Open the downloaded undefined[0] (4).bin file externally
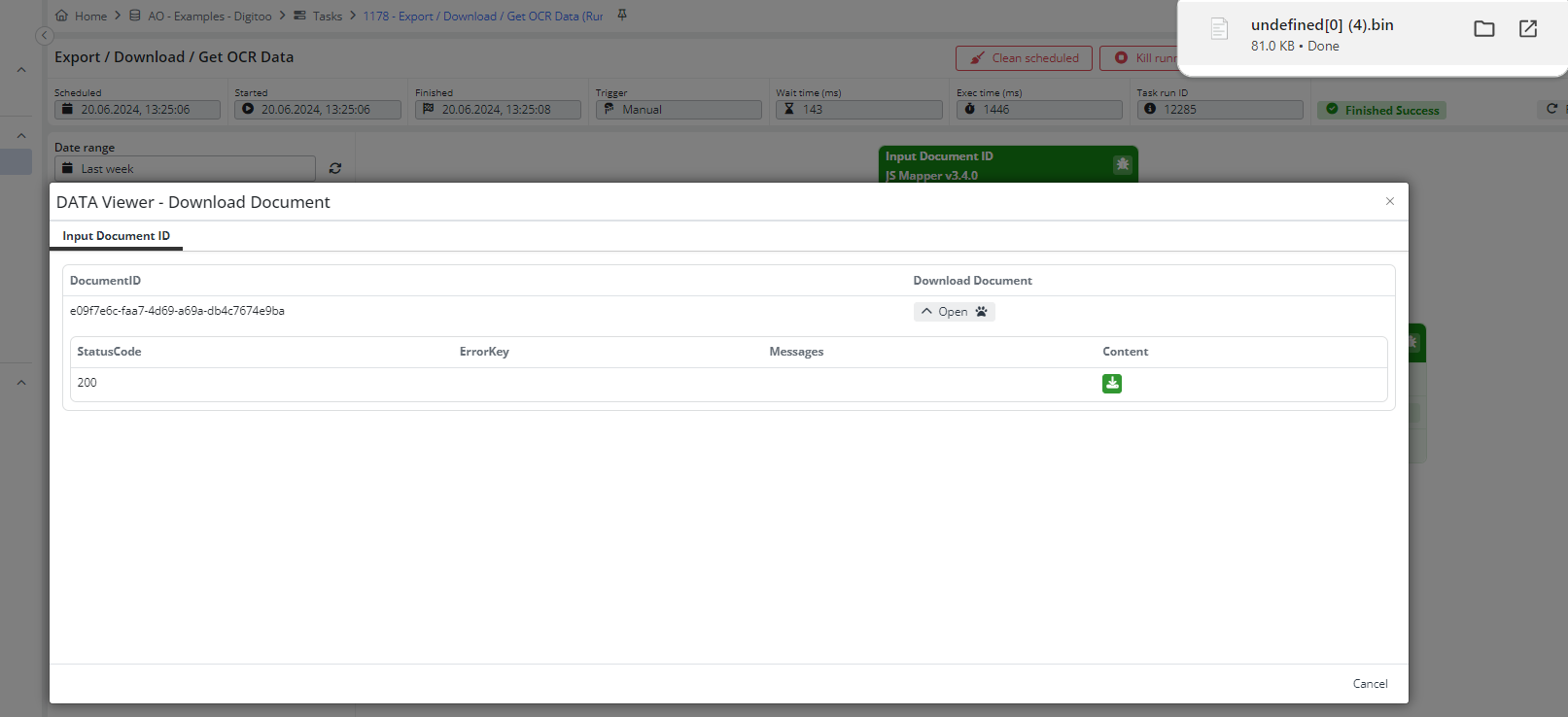 click(1527, 29)
